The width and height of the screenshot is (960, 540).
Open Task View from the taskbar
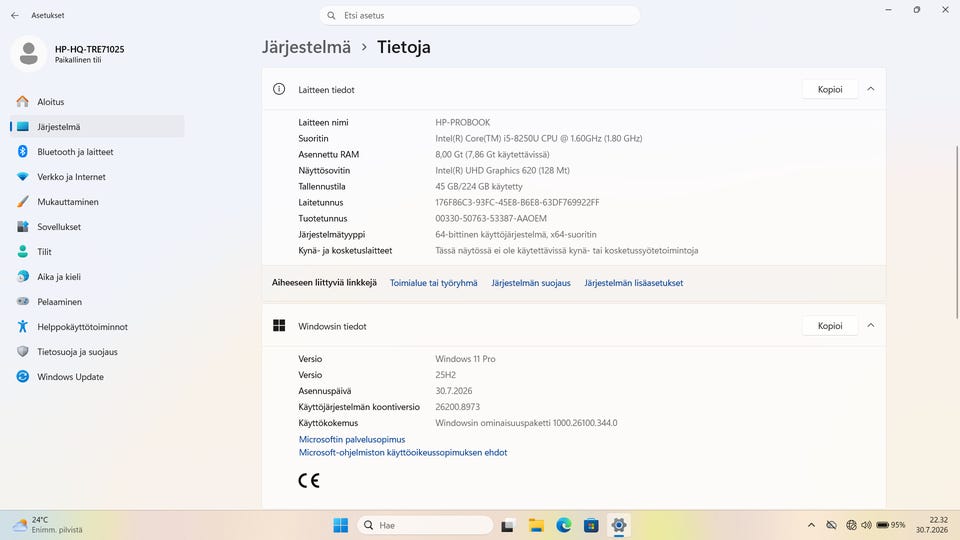[x=508, y=525]
